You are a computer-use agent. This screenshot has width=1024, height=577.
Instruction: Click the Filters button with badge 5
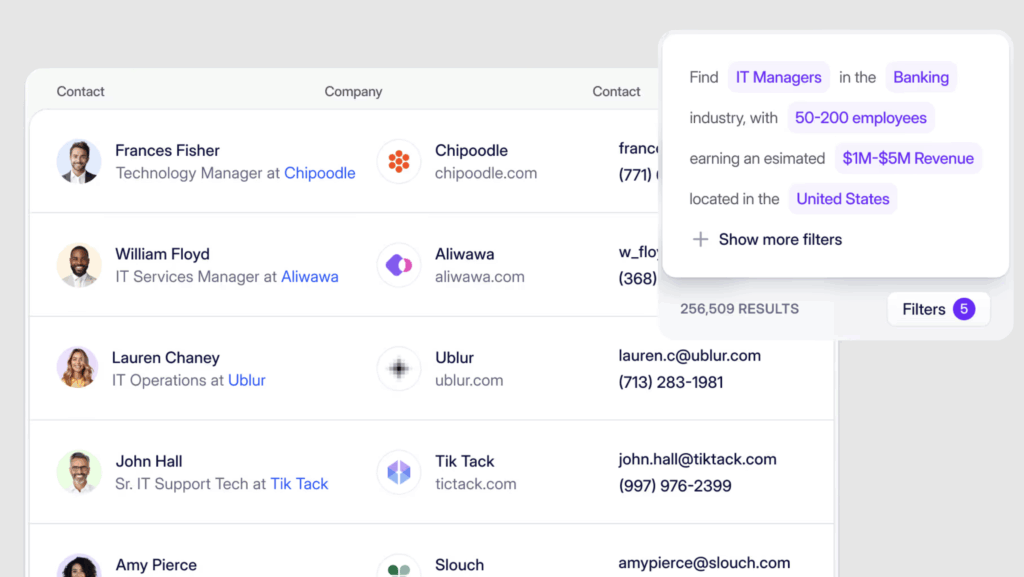click(938, 309)
